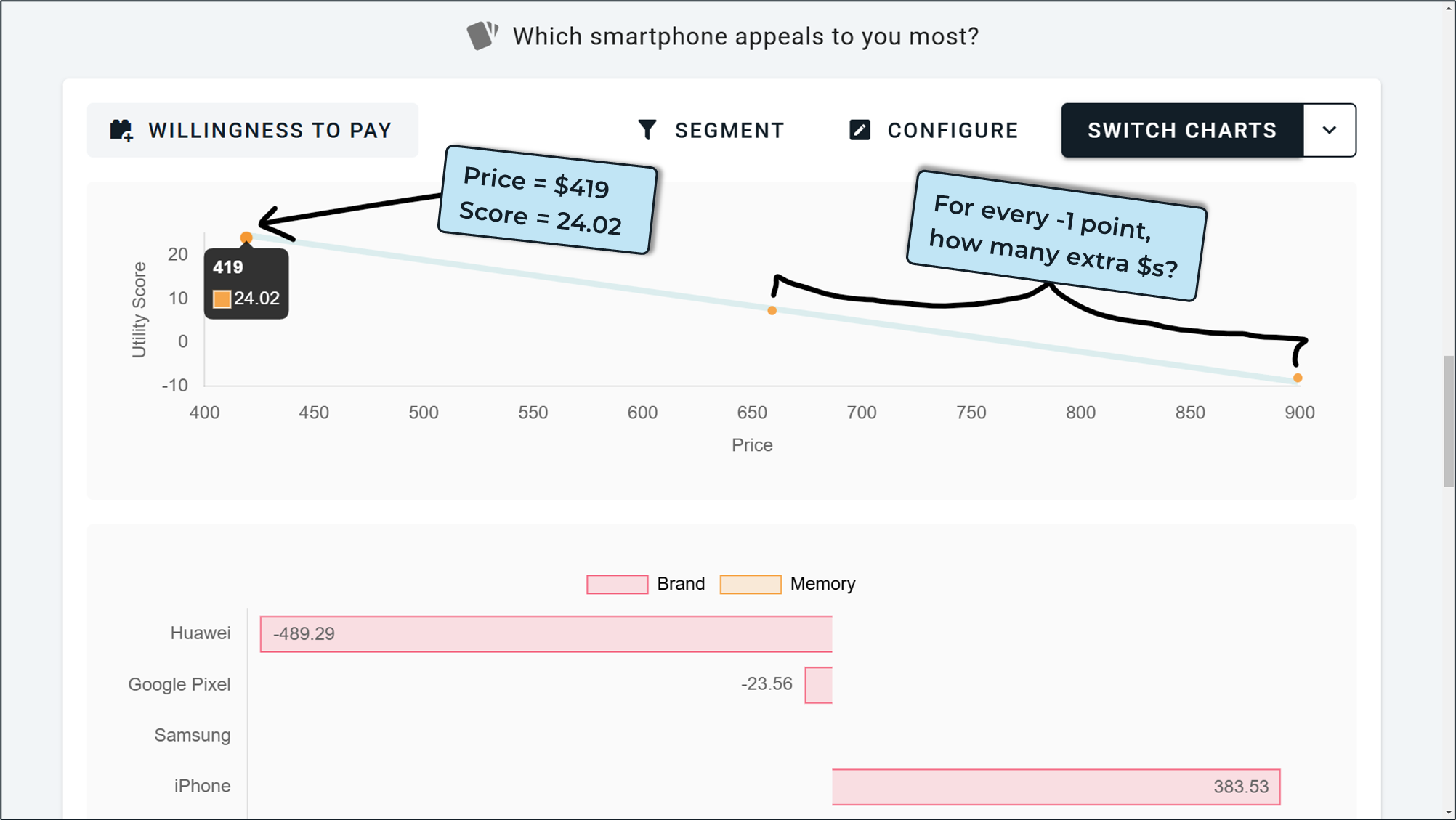Click the vertical page scrollbar thumb
This screenshot has height=820, width=1456.
[1448, 421]
